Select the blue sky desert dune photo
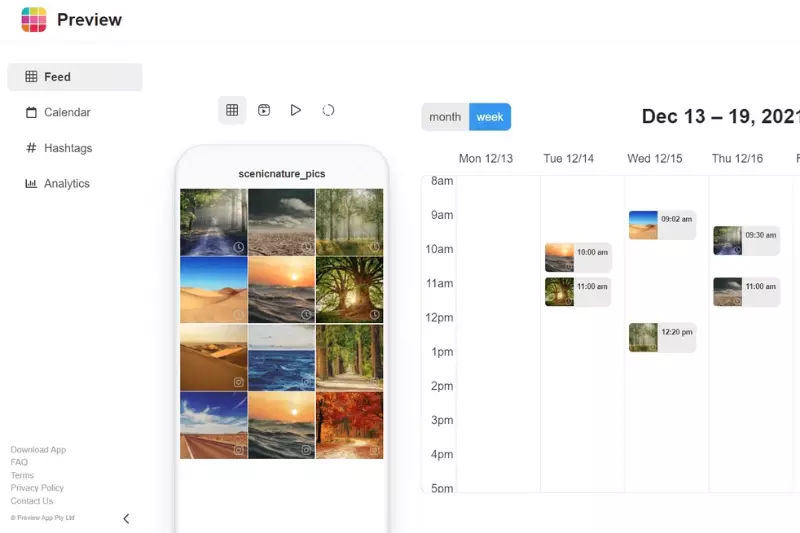The height and width of the screenshot is (533, 800). pos(214,290)
